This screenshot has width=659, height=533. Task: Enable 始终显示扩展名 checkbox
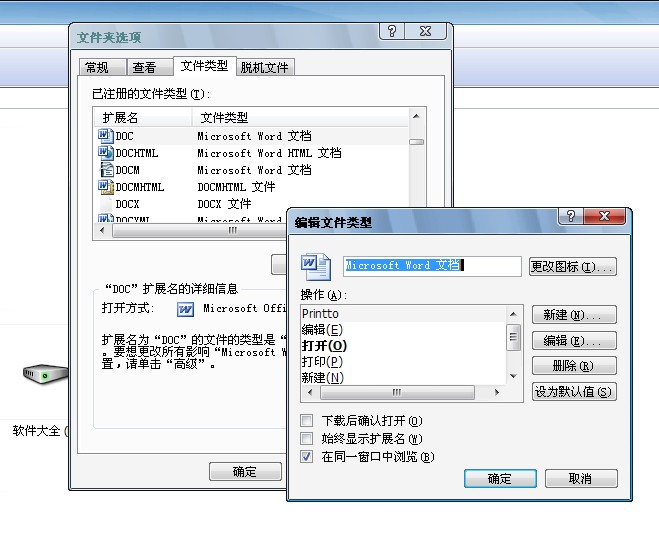point(306,438)
